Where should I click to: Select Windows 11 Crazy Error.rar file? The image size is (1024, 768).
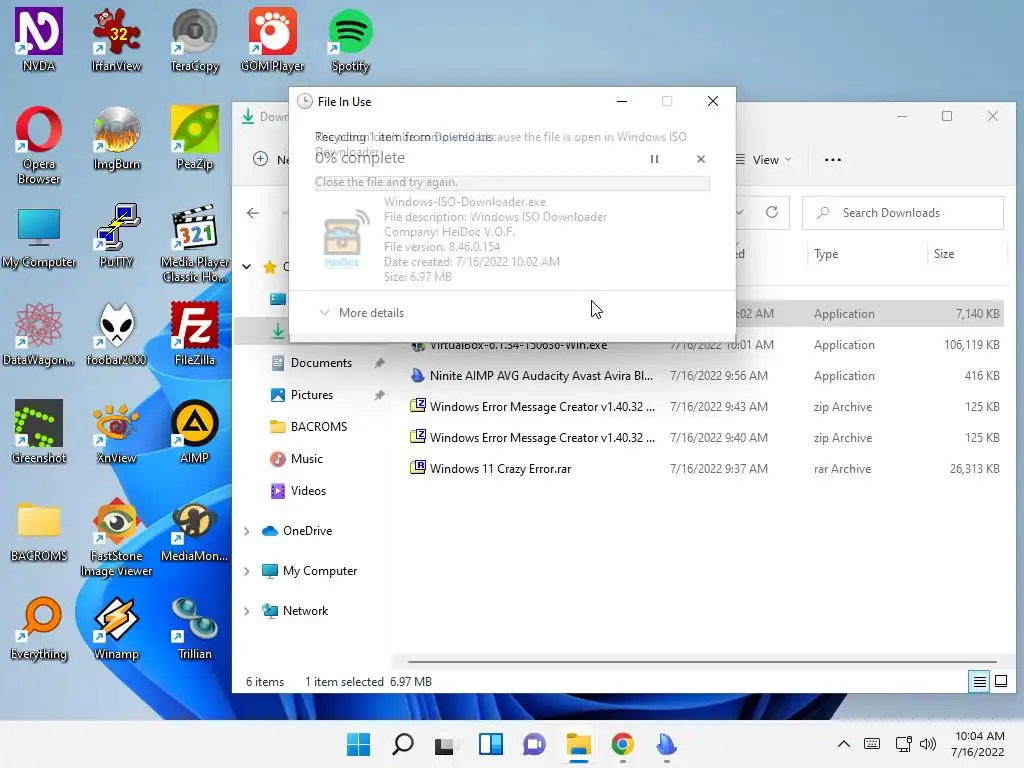[704, 469]
